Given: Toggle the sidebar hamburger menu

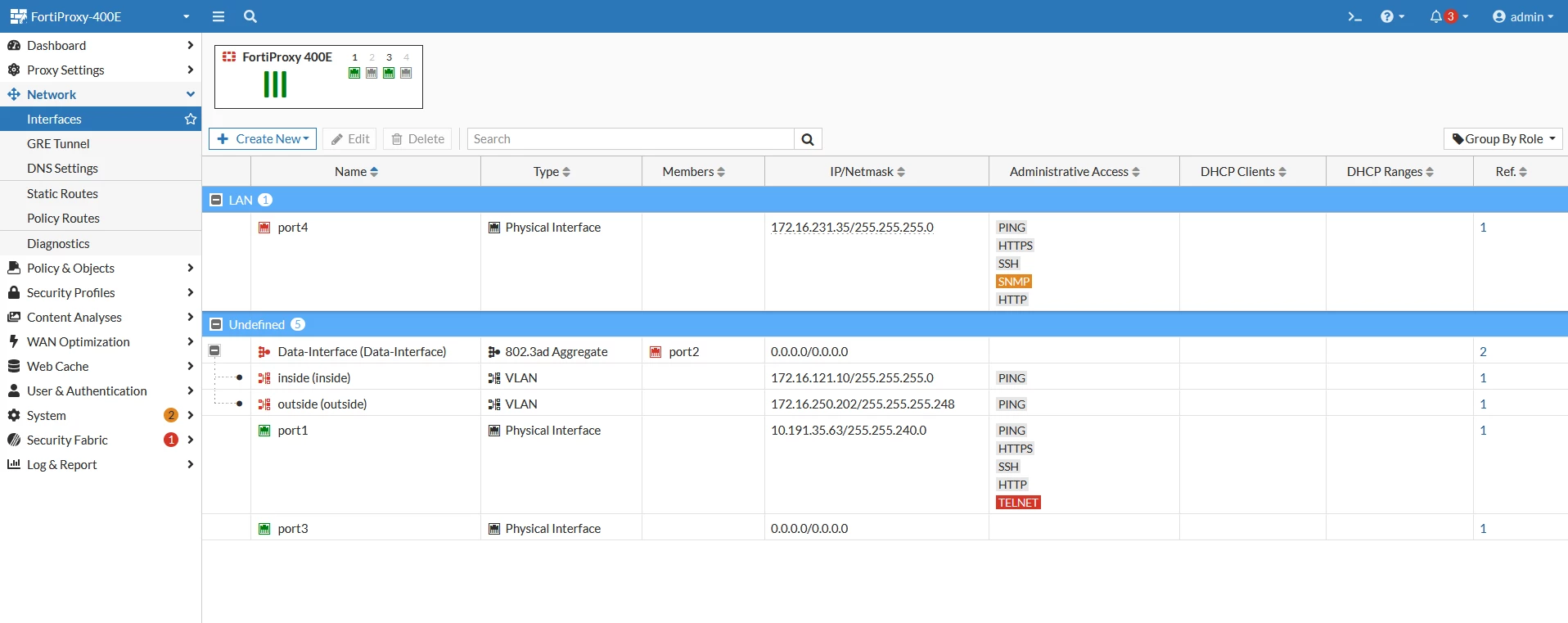Looking at the screenshot, I should point(219,16).
